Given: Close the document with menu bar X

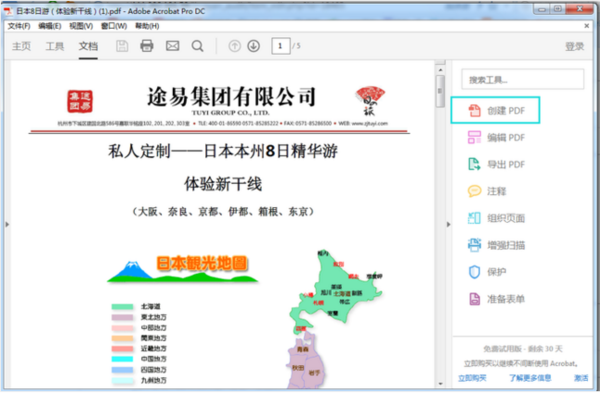Looking at the screenshot, I should 586,26.
